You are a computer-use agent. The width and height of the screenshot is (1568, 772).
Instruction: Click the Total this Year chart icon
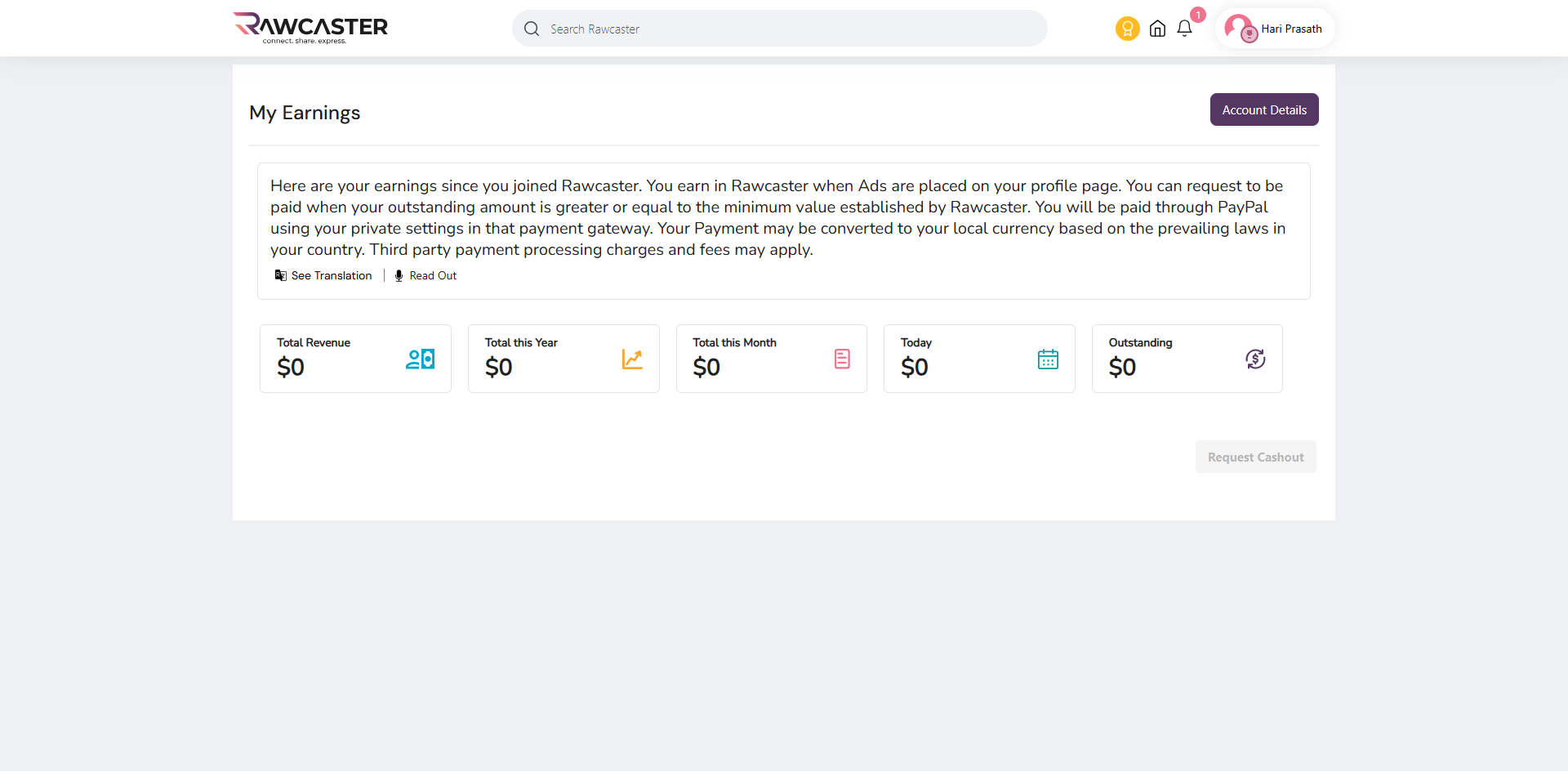tap(632, 359)
